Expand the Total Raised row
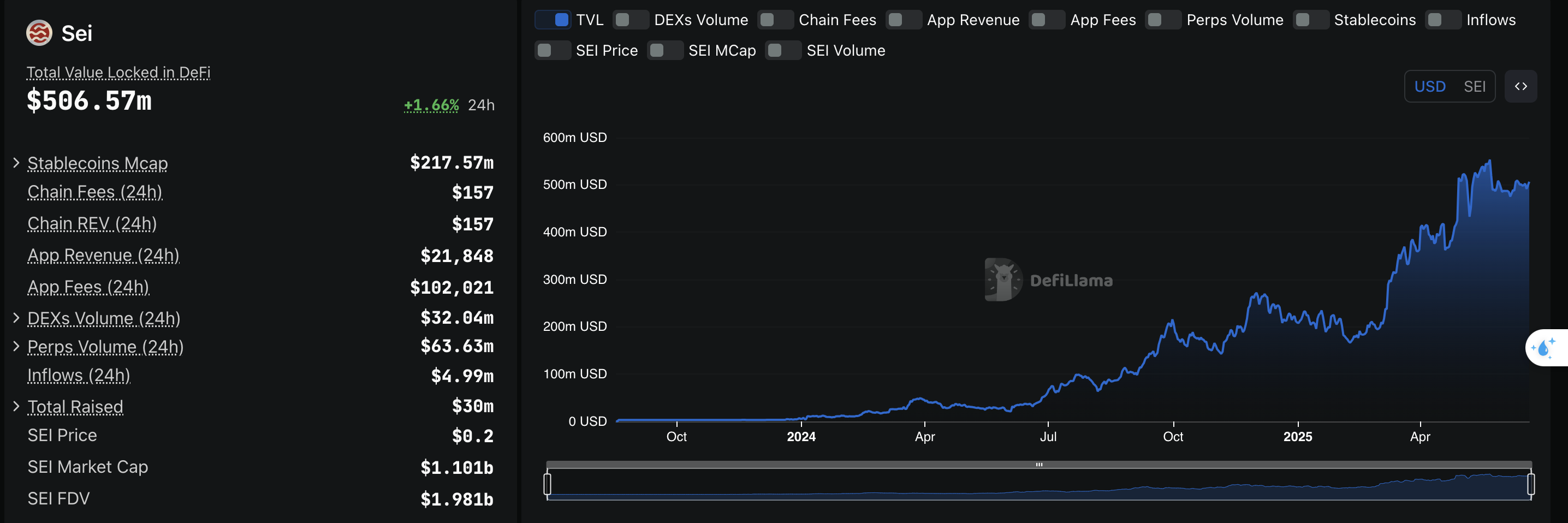Screen dimensions: 1568x523 pos(16,406)
